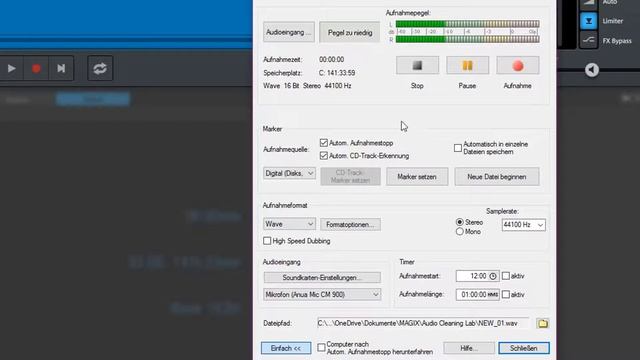
Task: Click disabled CD Track Marker setzen button
Action: tap(350, 176)
